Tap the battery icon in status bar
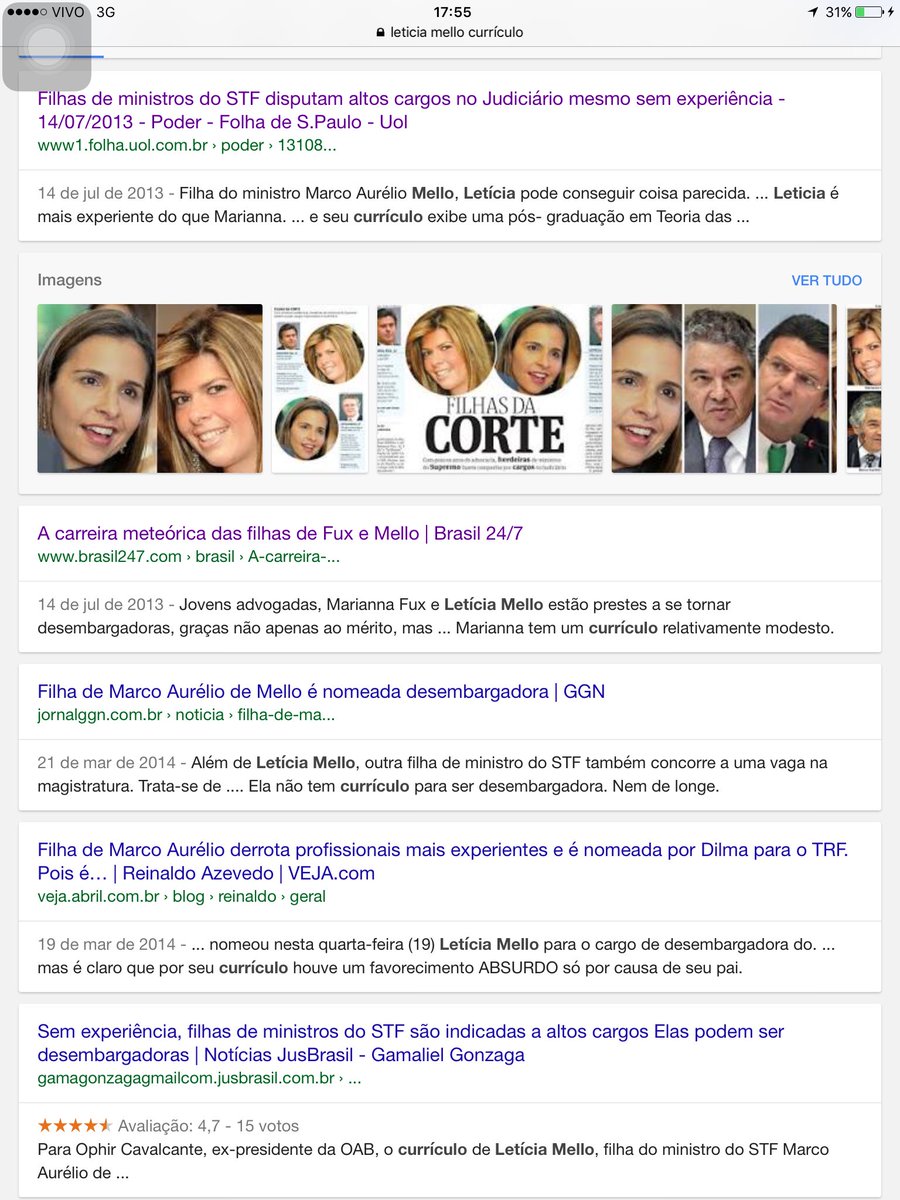Image resolution: width=900 pixels, height=1200 pixels. (x=869, y=12)
